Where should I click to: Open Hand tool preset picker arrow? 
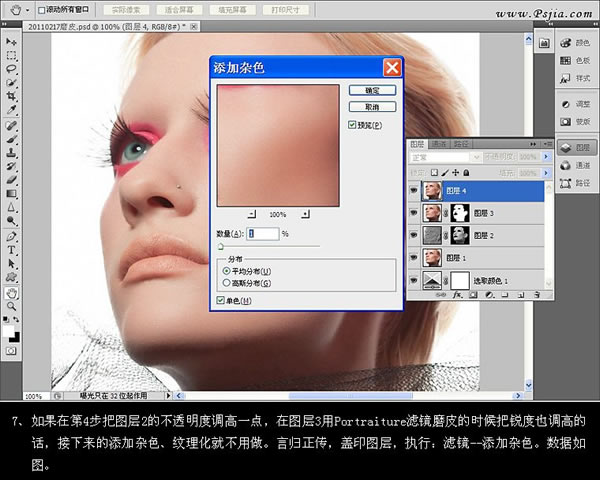pyautogui.click(x=27, y=10)
